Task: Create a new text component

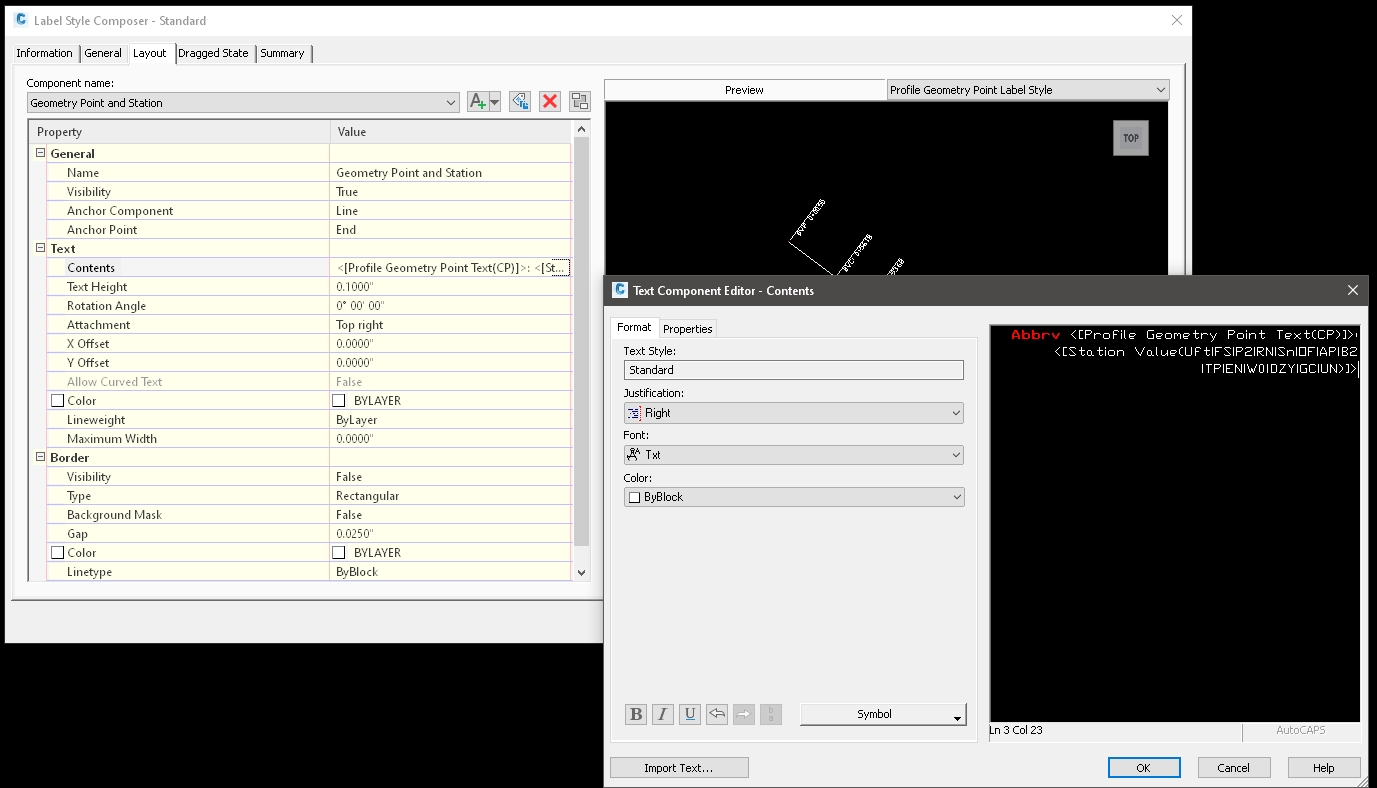Action: pos(478,101)
